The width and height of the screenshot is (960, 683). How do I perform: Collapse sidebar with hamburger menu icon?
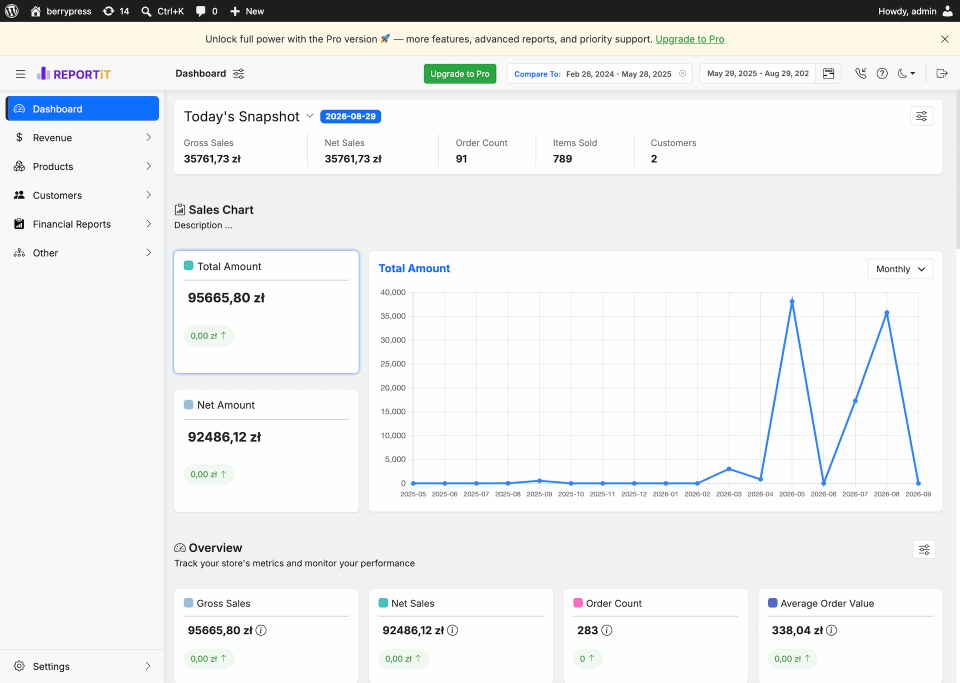20,74
